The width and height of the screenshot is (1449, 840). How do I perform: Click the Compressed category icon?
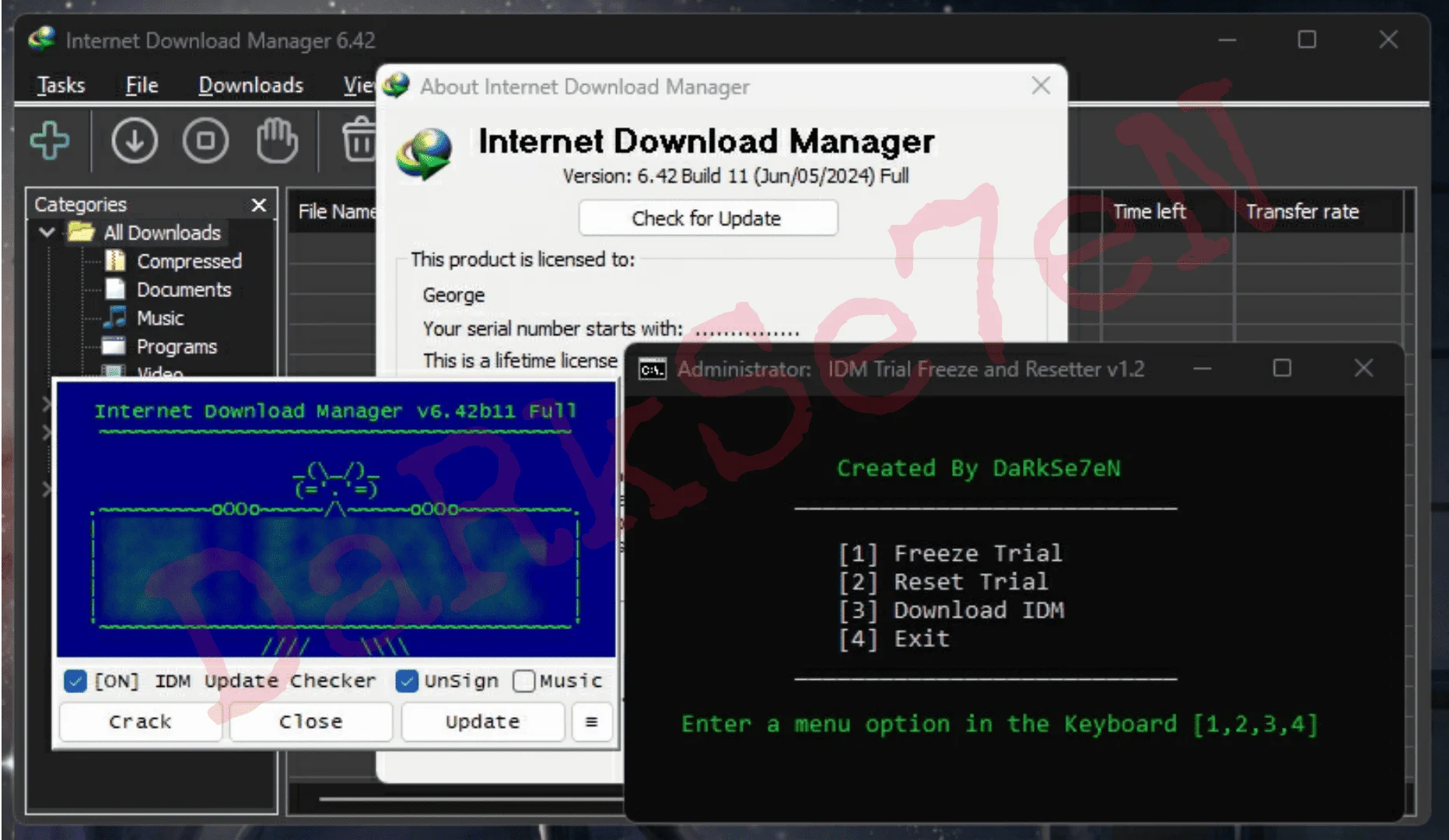click(115, 261)
